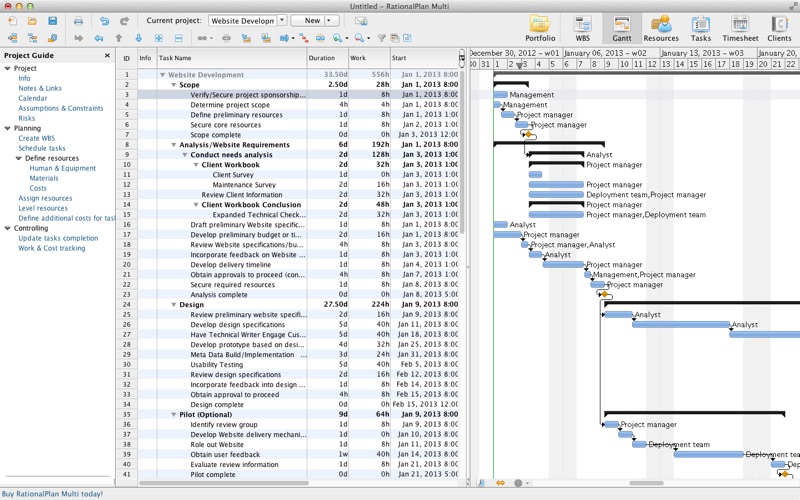Collapse the Design summary task
This screenshot has width=800, height=500.
[x=174, y=305]
